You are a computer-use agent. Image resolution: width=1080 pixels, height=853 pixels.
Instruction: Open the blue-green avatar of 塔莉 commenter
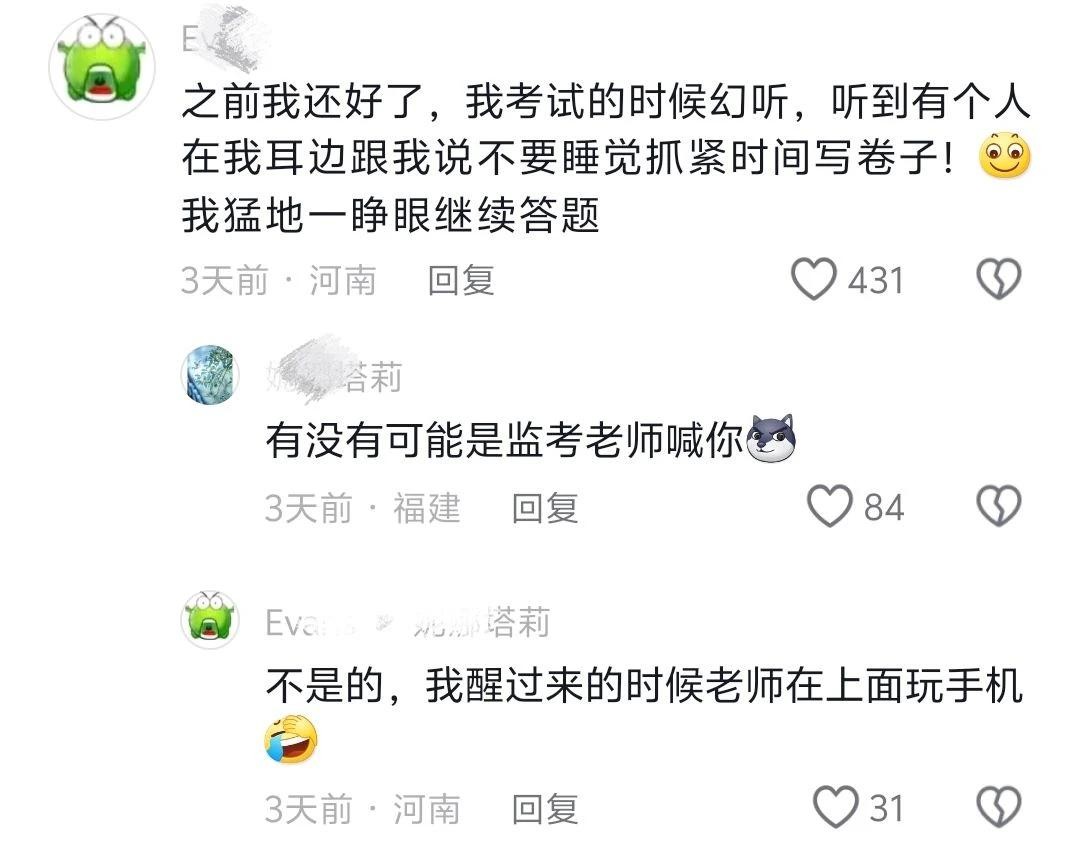pyautogui.click(x=210, y=375)
